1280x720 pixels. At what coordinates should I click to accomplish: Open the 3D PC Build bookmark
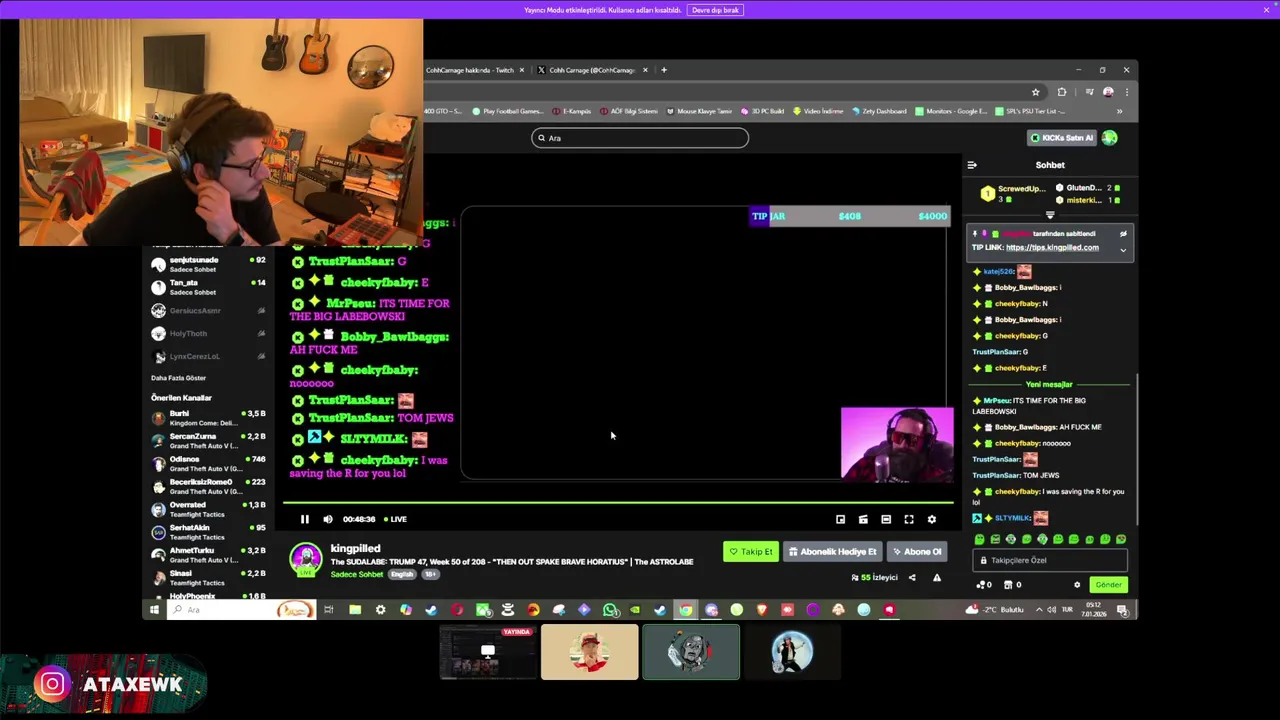click(x=763, y=111)
